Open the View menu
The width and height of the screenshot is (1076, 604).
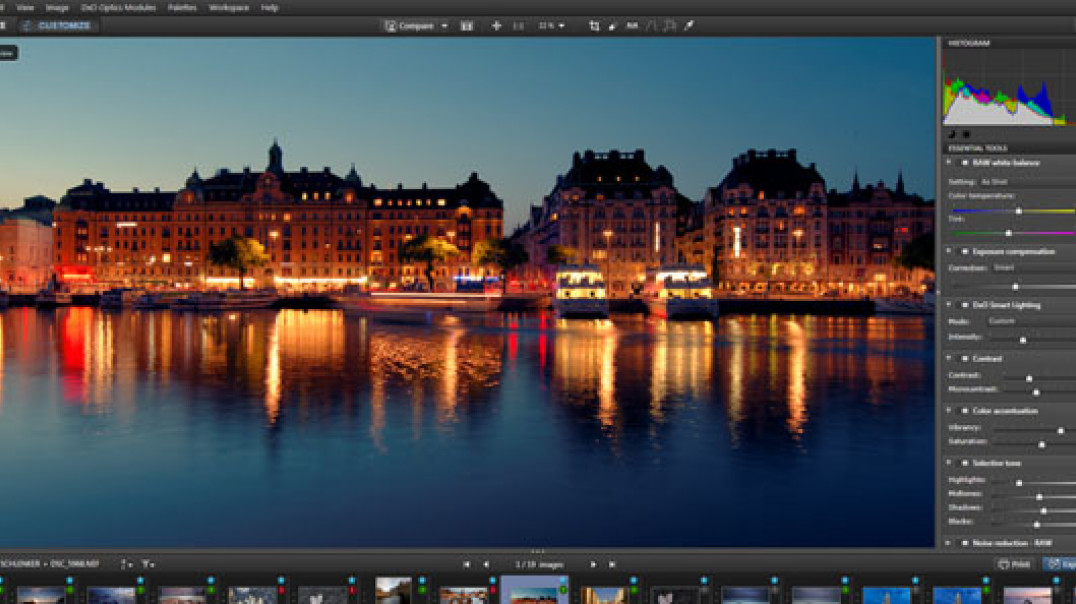point(25,8)
